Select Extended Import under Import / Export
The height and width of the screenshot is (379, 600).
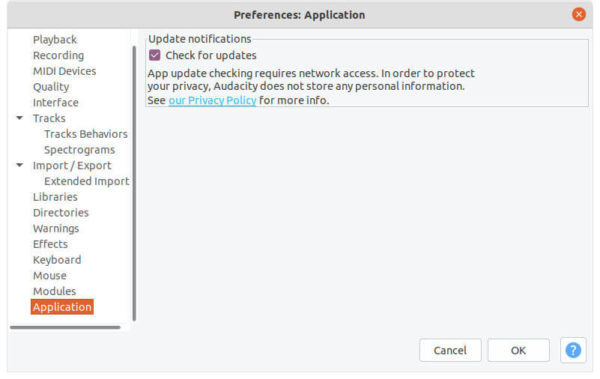[86, 181]
